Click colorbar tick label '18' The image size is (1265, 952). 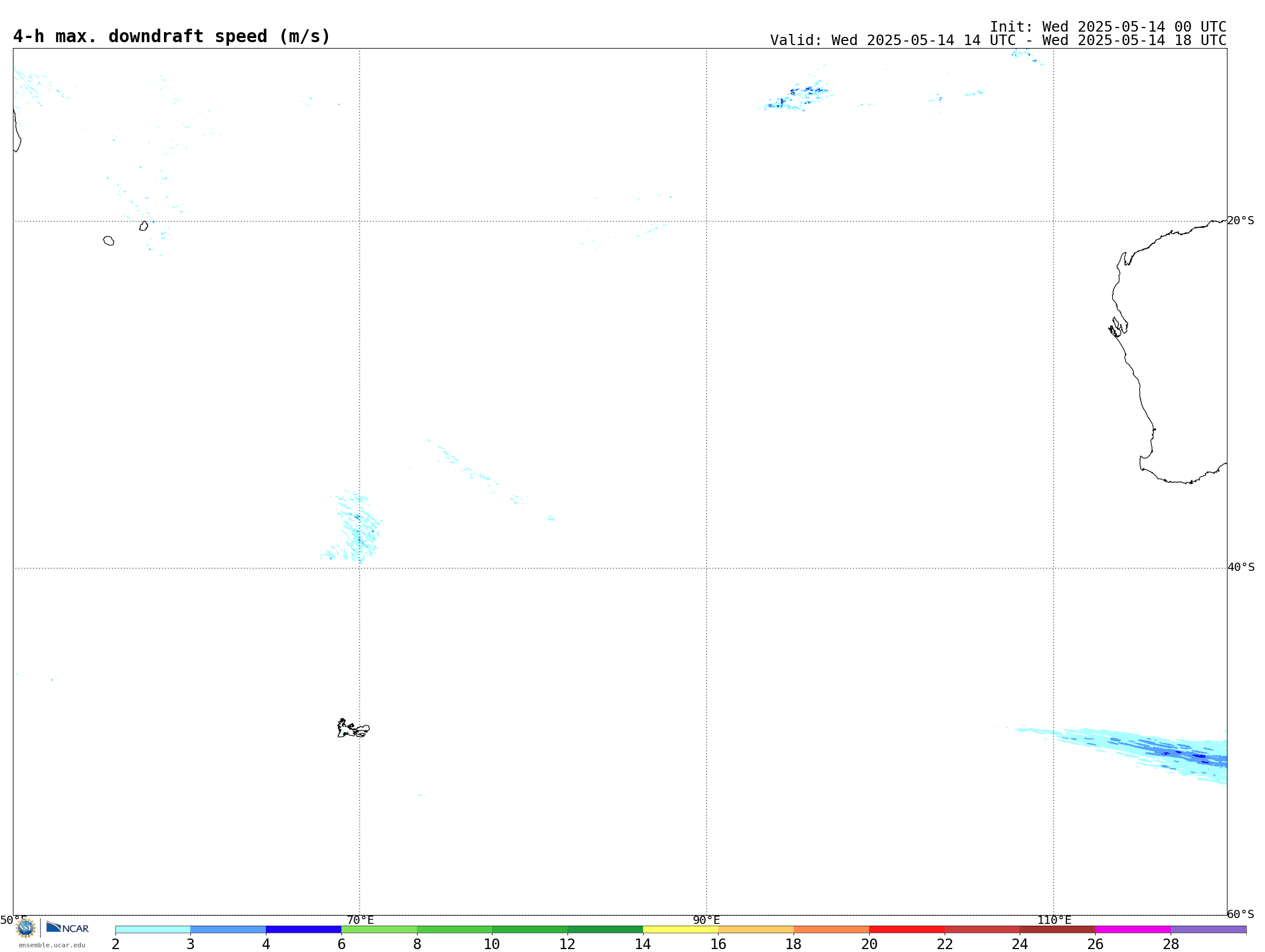tap(794, 944)
